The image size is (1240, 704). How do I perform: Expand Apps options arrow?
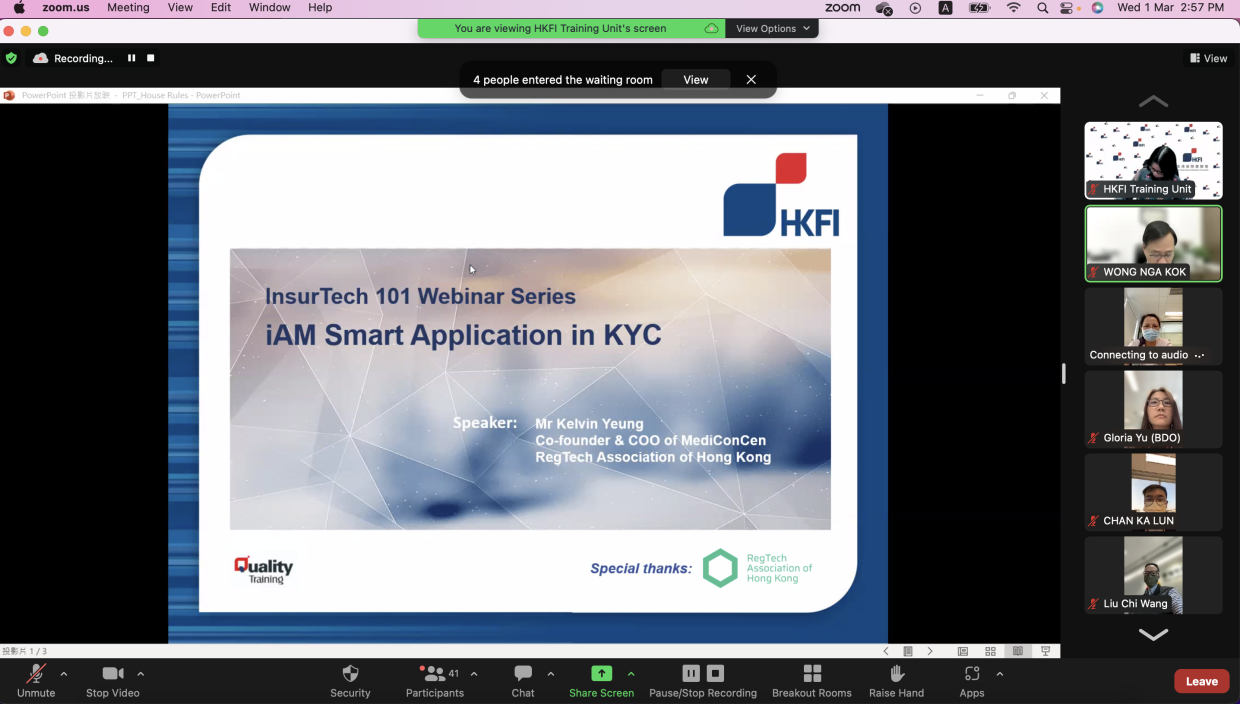pyautogui.click(x=1000, y=674)
